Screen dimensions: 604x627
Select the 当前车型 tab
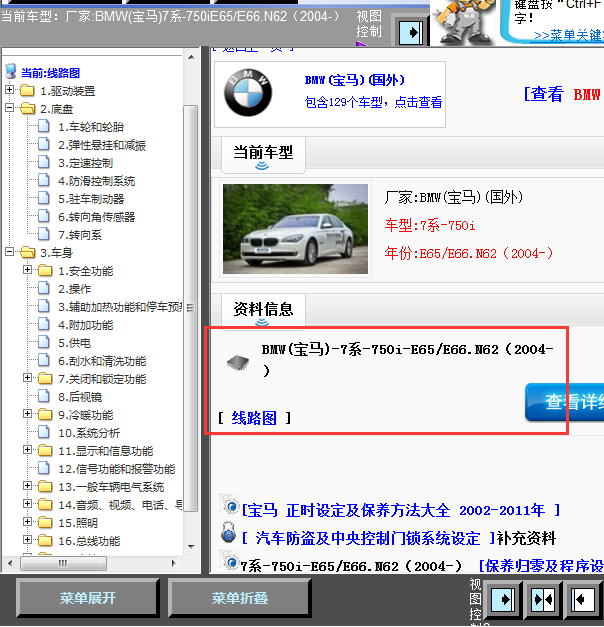(263, 155)
